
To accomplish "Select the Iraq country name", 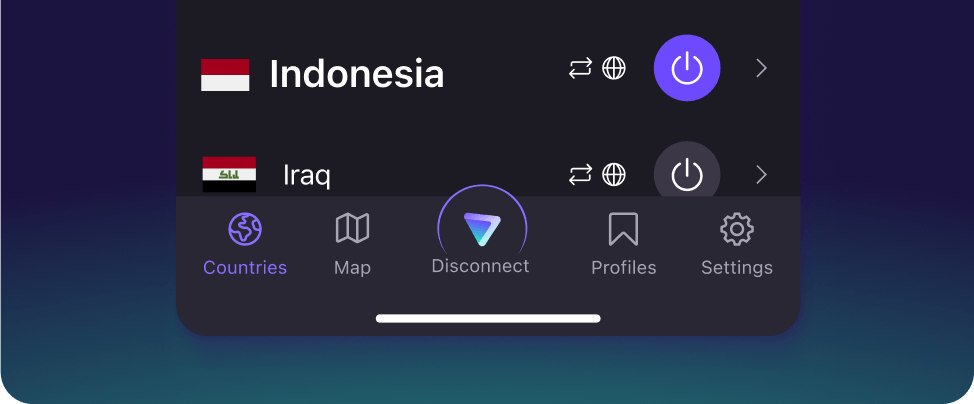I will point(307,176).
